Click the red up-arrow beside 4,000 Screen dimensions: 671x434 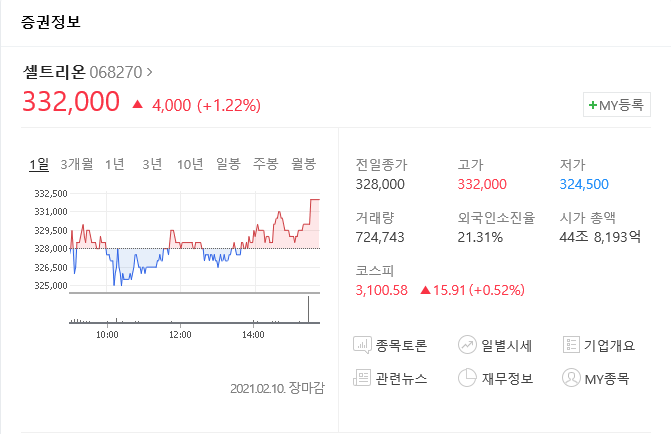pyautogui.click(x=137, y=104)
